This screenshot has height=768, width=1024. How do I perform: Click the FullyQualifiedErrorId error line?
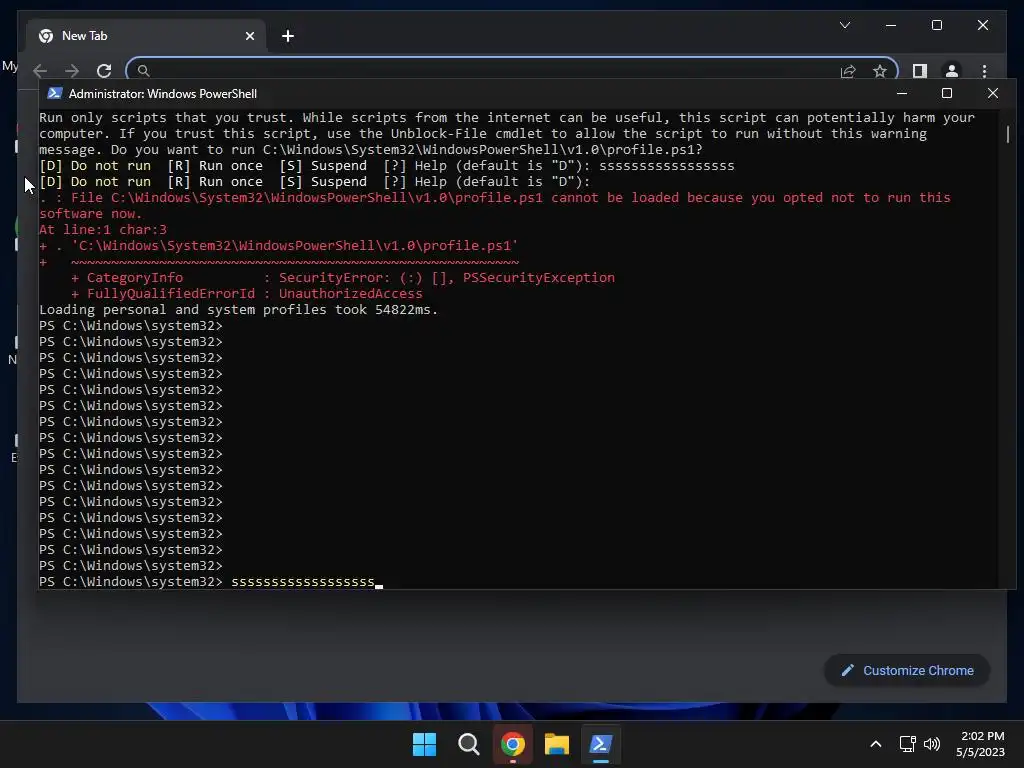[247, 294]
